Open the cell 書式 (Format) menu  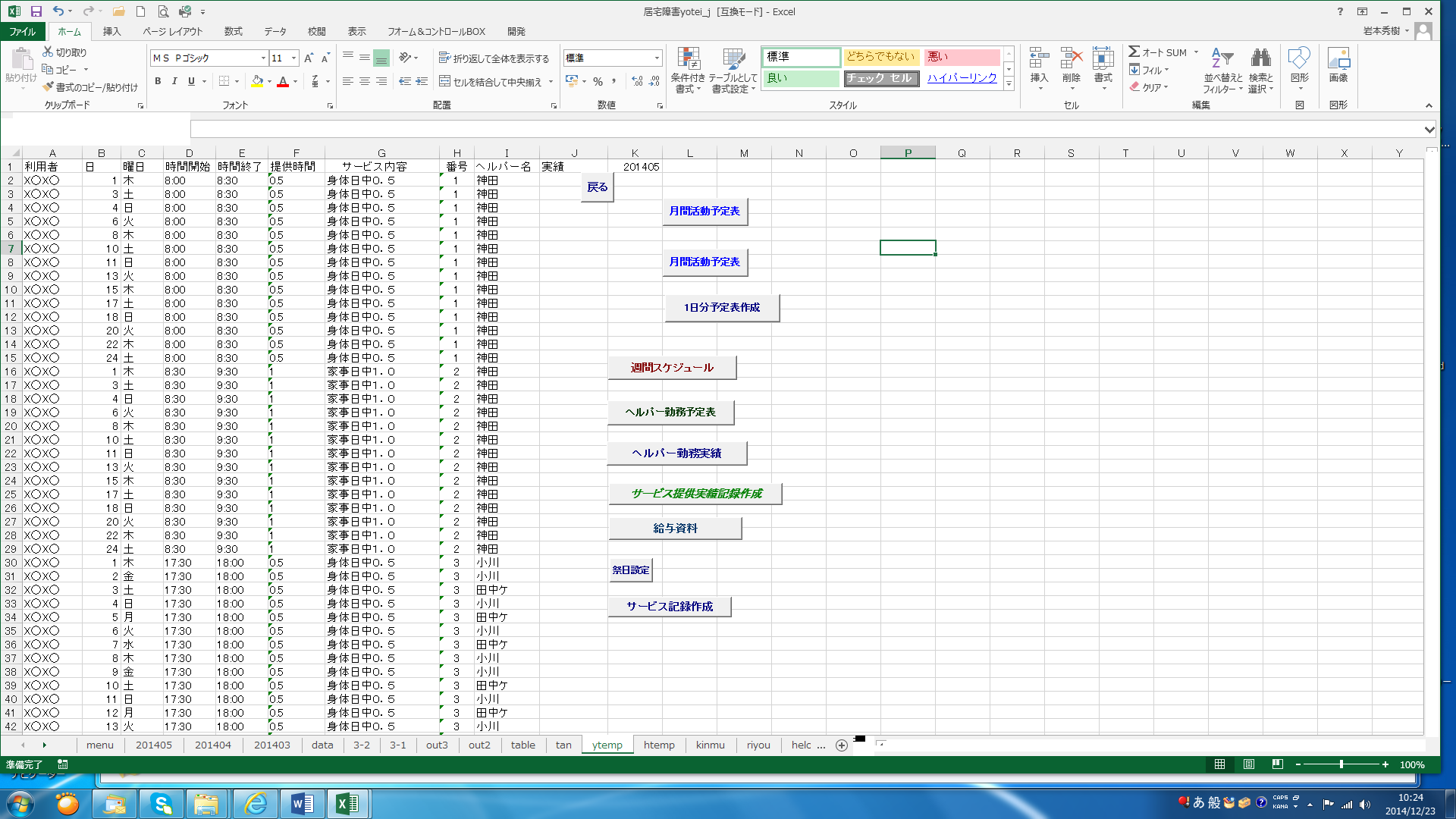[x=1103, y=68]
